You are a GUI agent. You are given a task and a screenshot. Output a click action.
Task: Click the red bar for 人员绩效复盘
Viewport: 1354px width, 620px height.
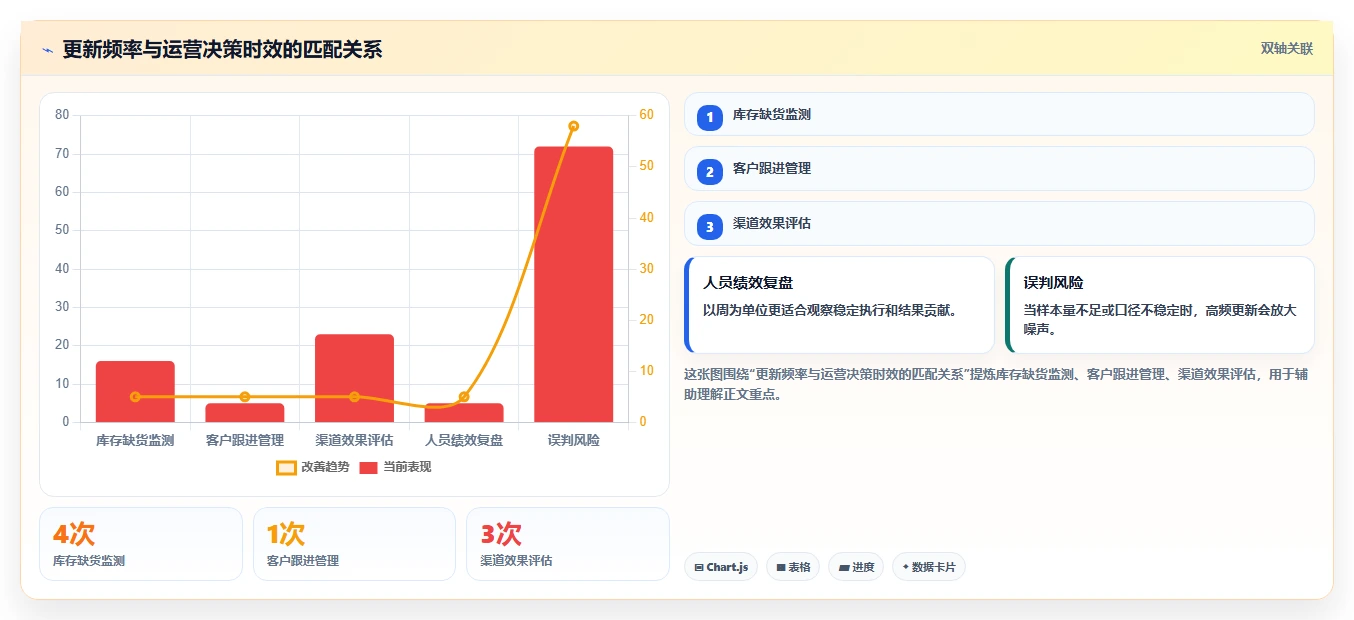464,413
